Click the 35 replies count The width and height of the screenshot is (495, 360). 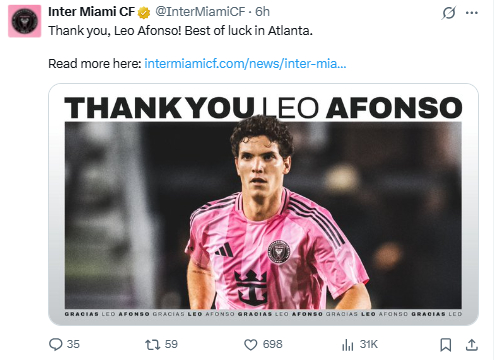click(73, 344)
